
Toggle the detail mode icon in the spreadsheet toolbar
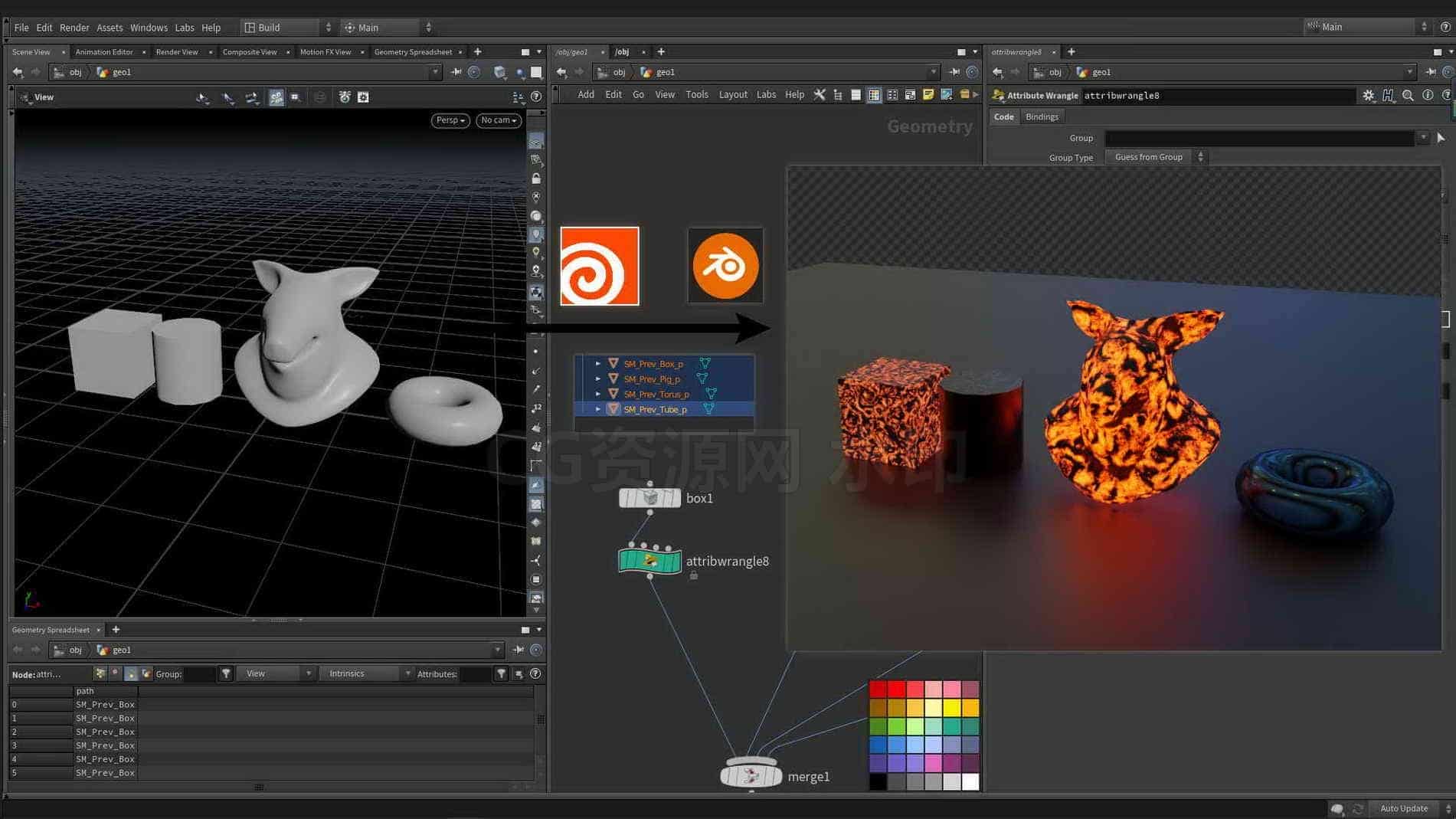[146, 673]
